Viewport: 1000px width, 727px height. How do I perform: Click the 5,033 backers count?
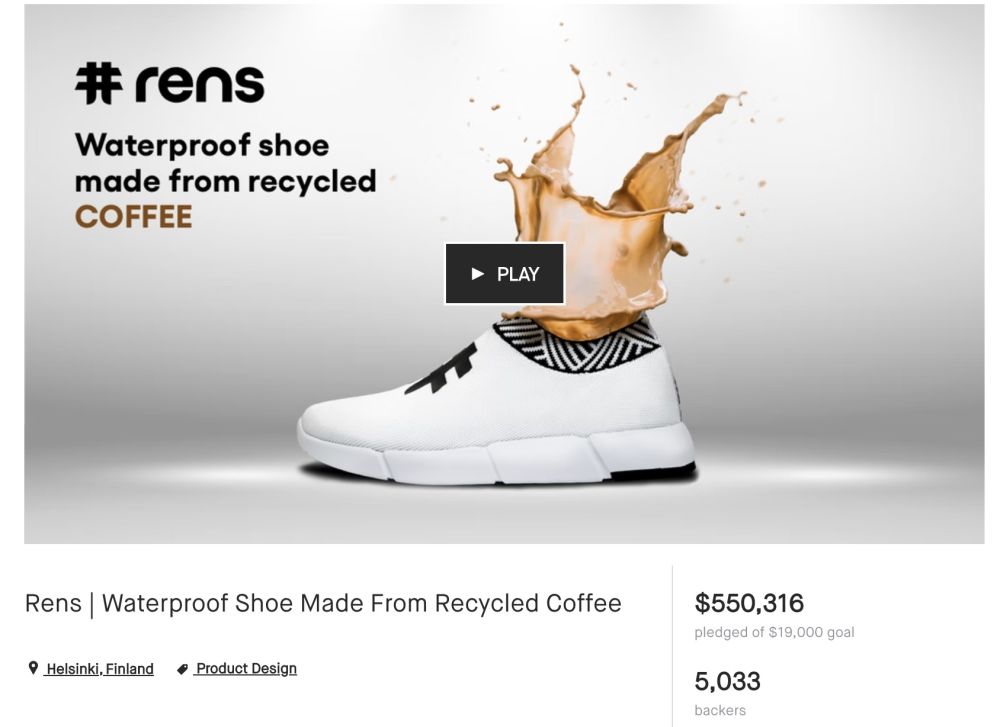pyautogui.click(x=728, y=681)
